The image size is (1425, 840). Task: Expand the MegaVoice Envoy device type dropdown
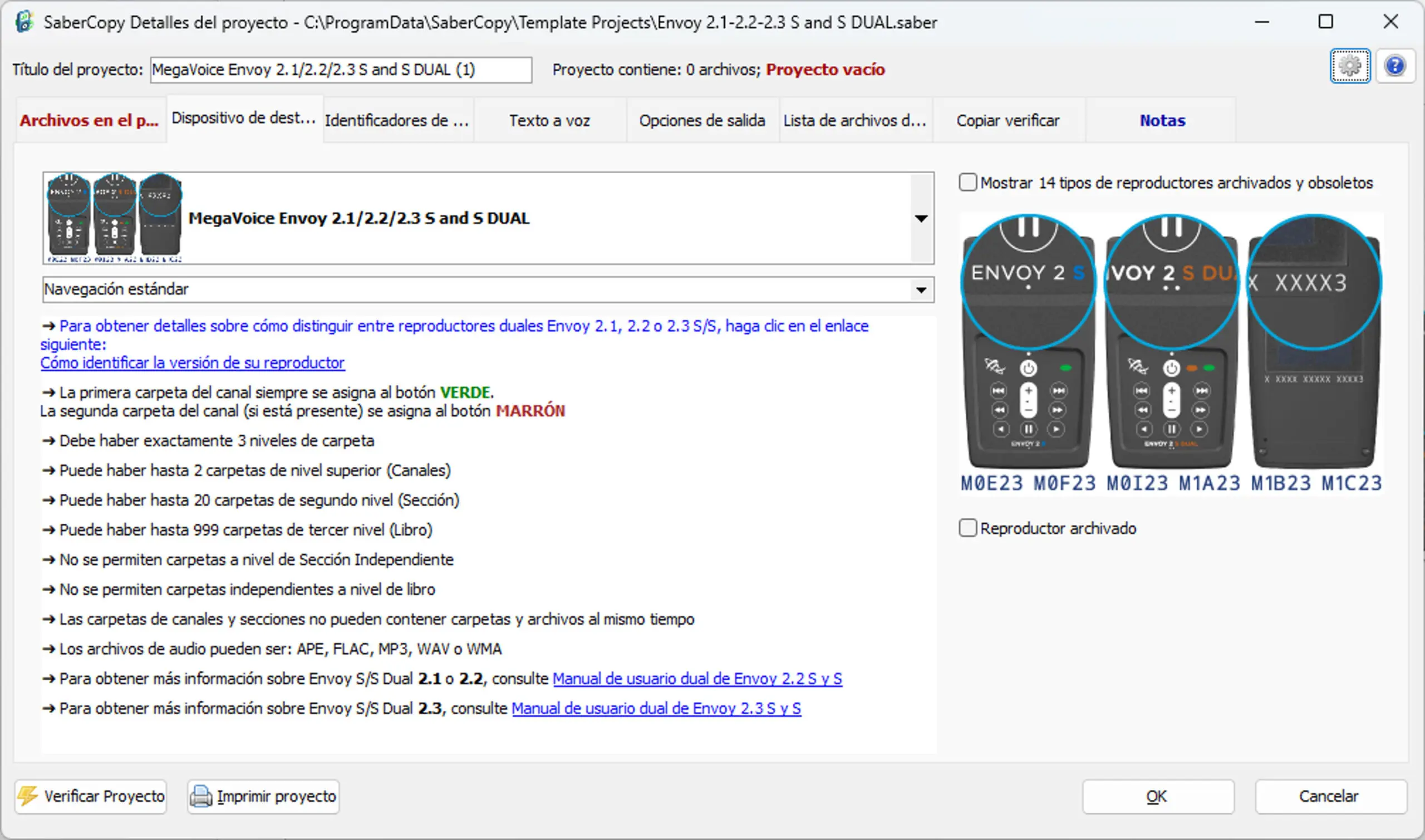pos(921,219)
